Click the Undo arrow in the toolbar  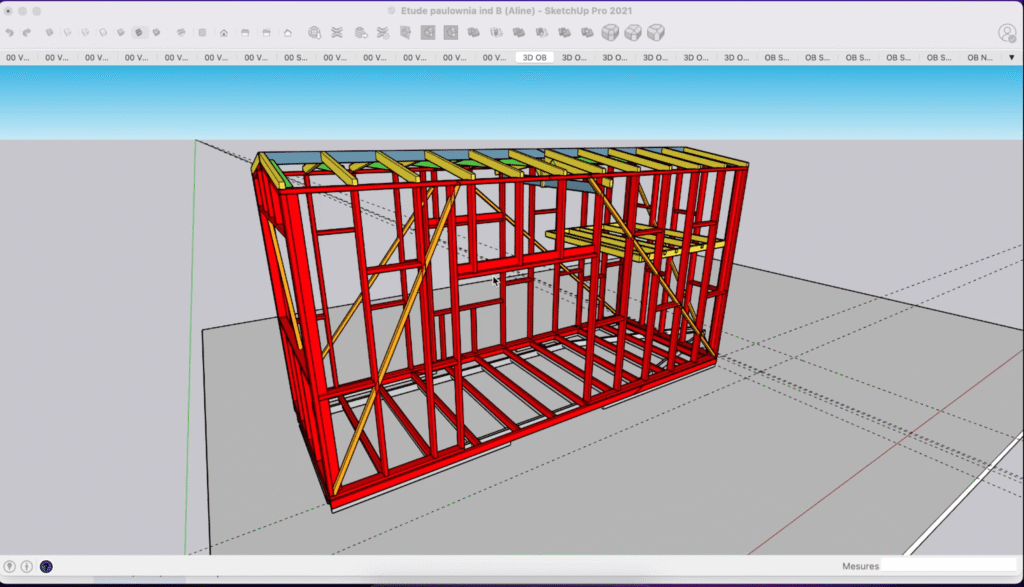click(9, 31)
